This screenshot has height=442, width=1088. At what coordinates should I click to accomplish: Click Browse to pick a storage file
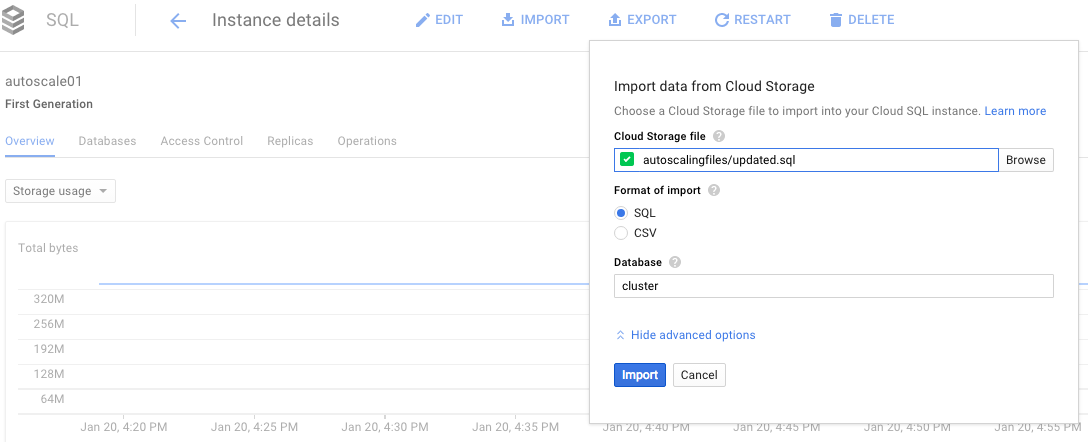coord(1026,160)
